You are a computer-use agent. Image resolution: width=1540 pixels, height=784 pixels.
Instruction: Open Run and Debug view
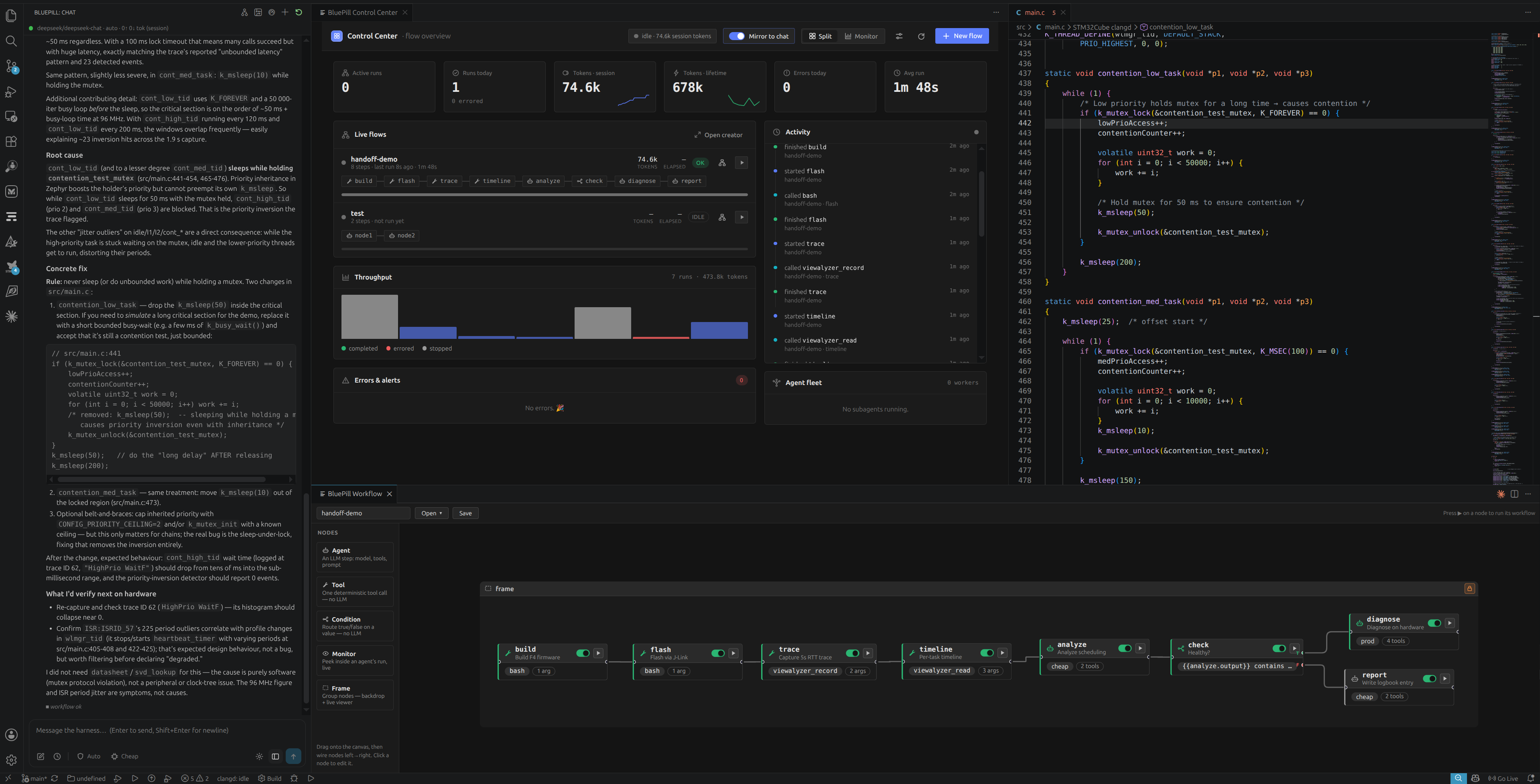tap(11, 91)
